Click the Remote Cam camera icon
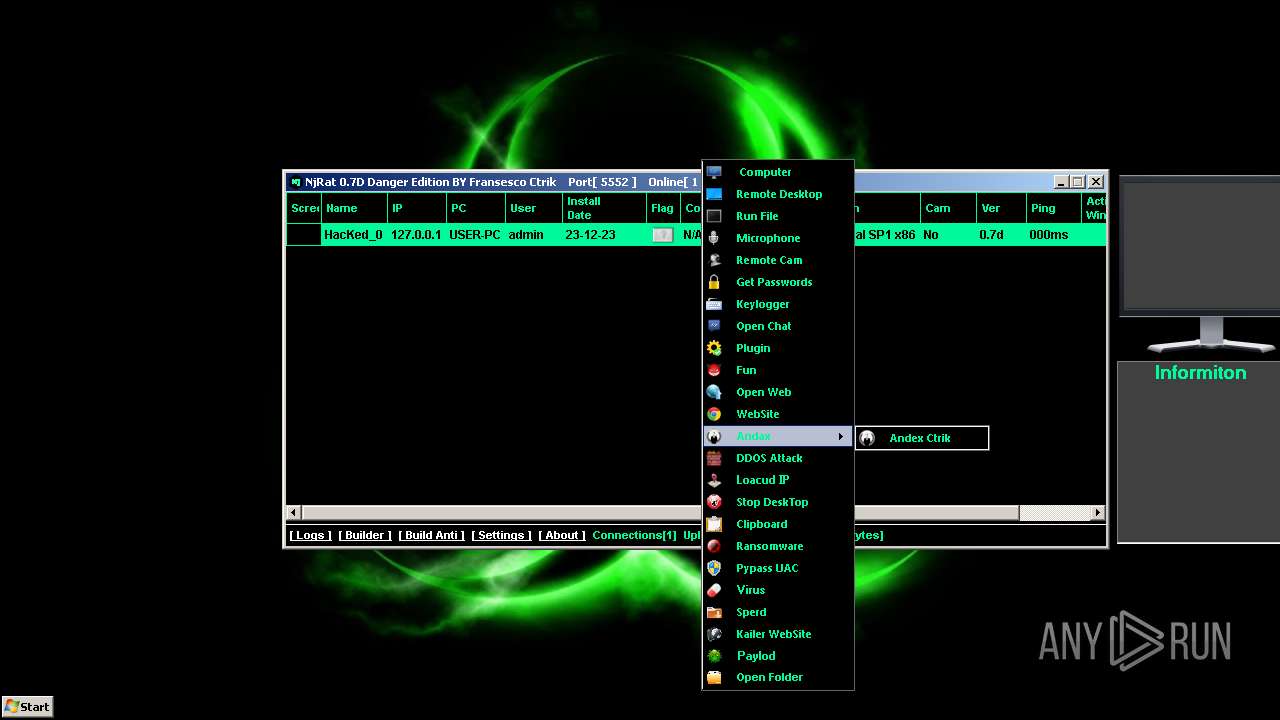 714,260
